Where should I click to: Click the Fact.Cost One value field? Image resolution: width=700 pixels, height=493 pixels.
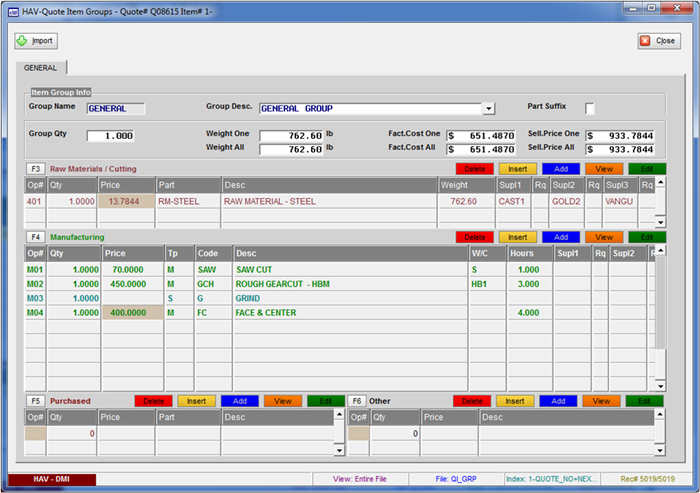(x=481, y=136)
